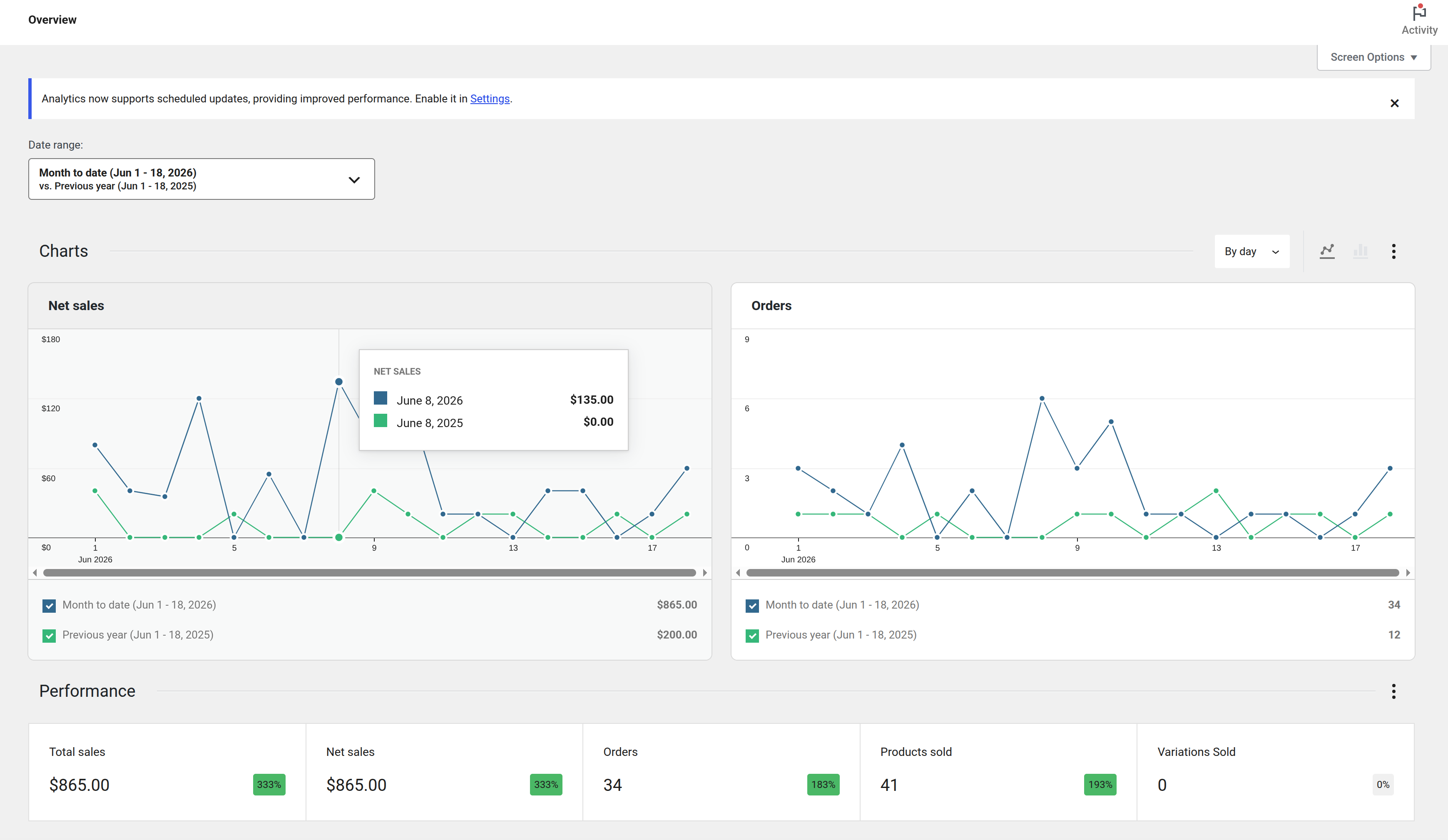Image resolution: width=1448 pixels, height=840 pixels.
Task: Open the Total sales performance card
Action: [167, 772]
